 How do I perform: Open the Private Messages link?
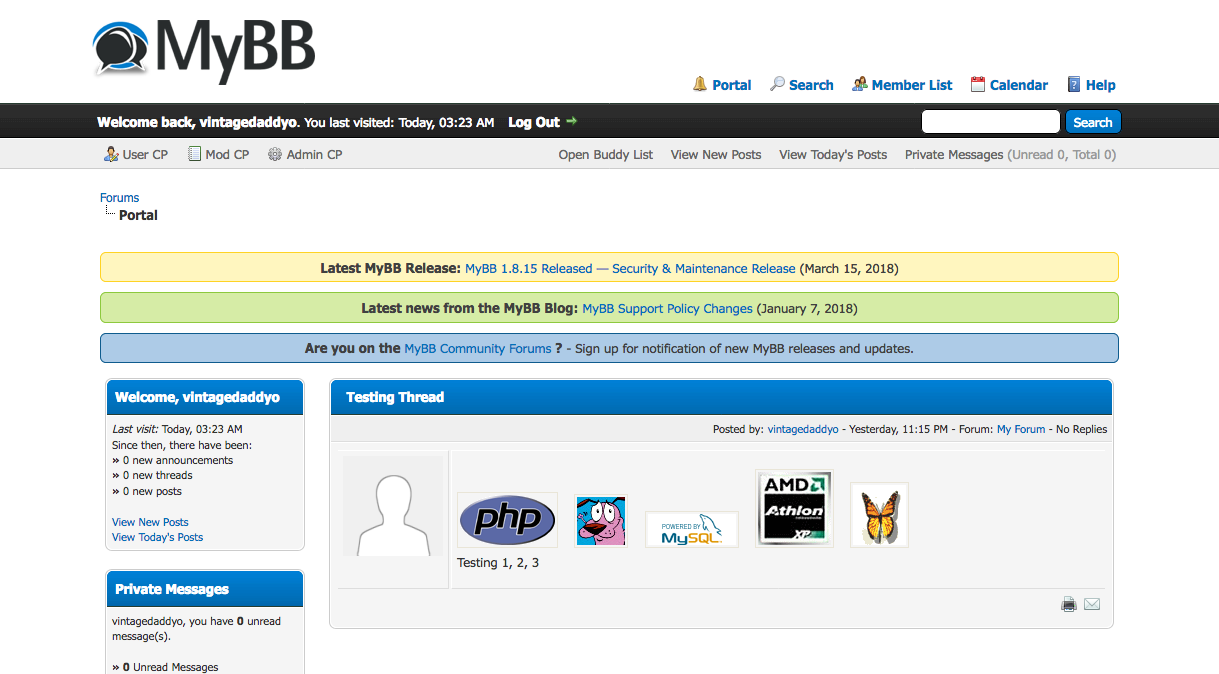(x=953, y=155)
